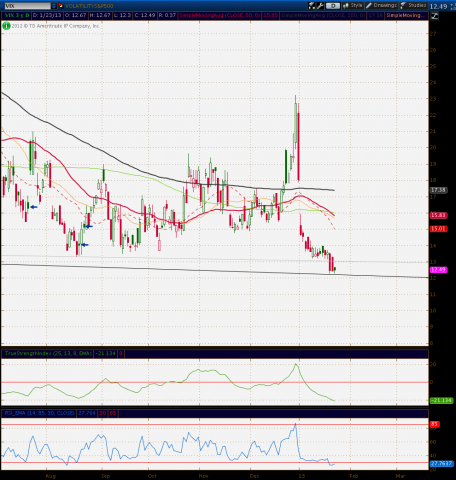Click the TrueStrengthIndex study header
The image size is (456, 480).
(x=48, y=353)
